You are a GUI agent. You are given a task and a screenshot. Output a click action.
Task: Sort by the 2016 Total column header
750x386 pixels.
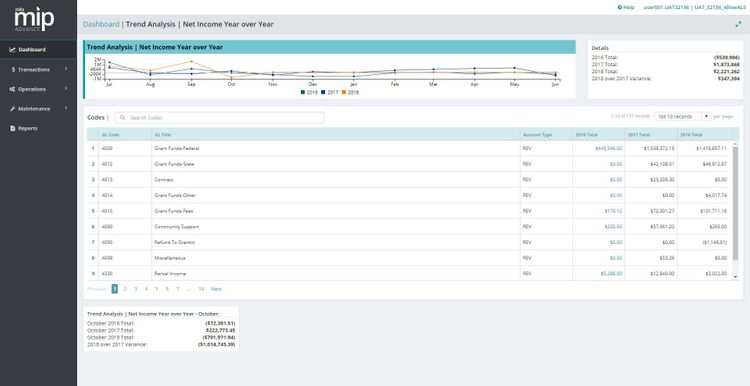point(704,135)
